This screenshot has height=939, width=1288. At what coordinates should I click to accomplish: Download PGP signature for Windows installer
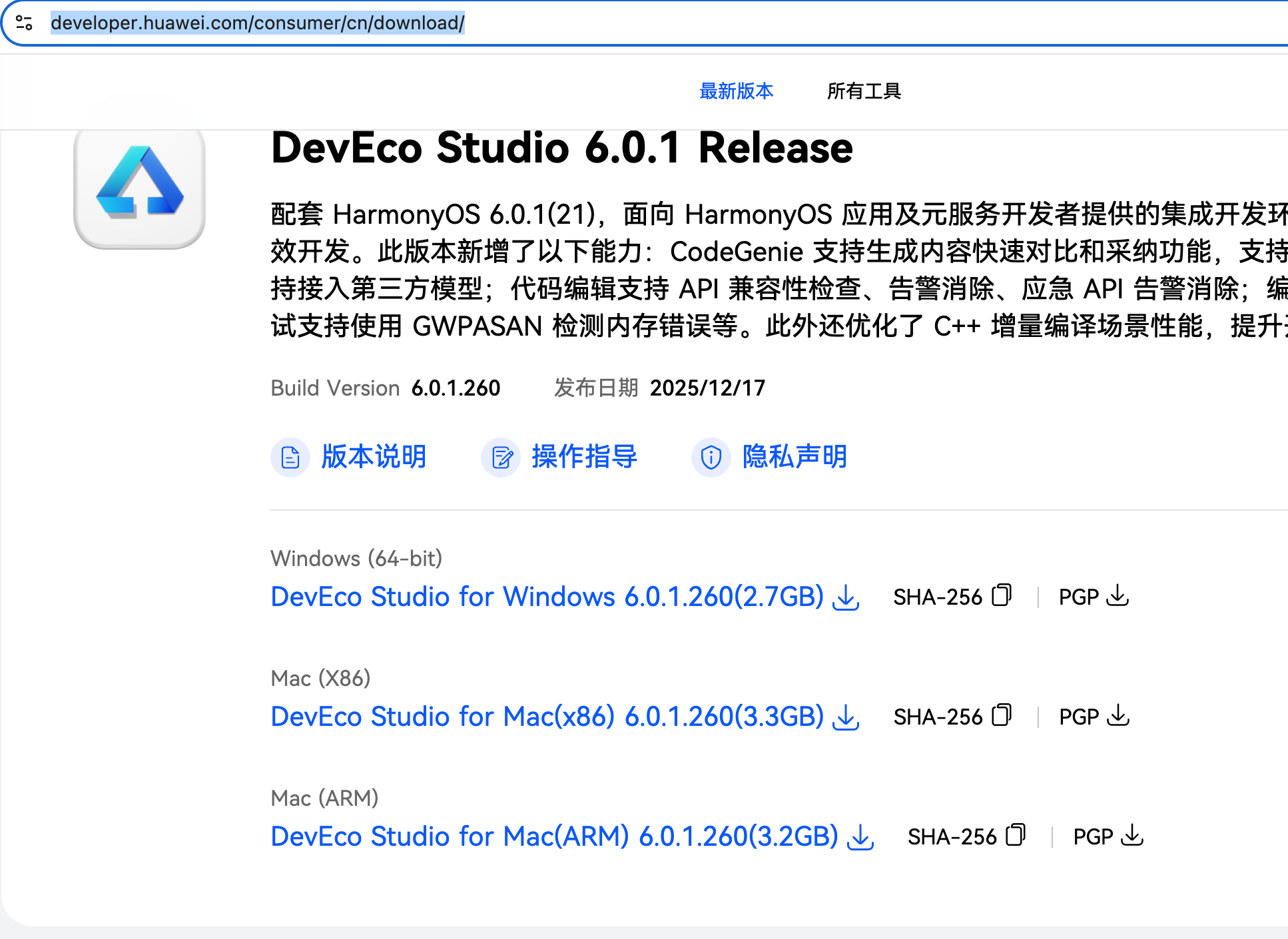click(1117, 595)
